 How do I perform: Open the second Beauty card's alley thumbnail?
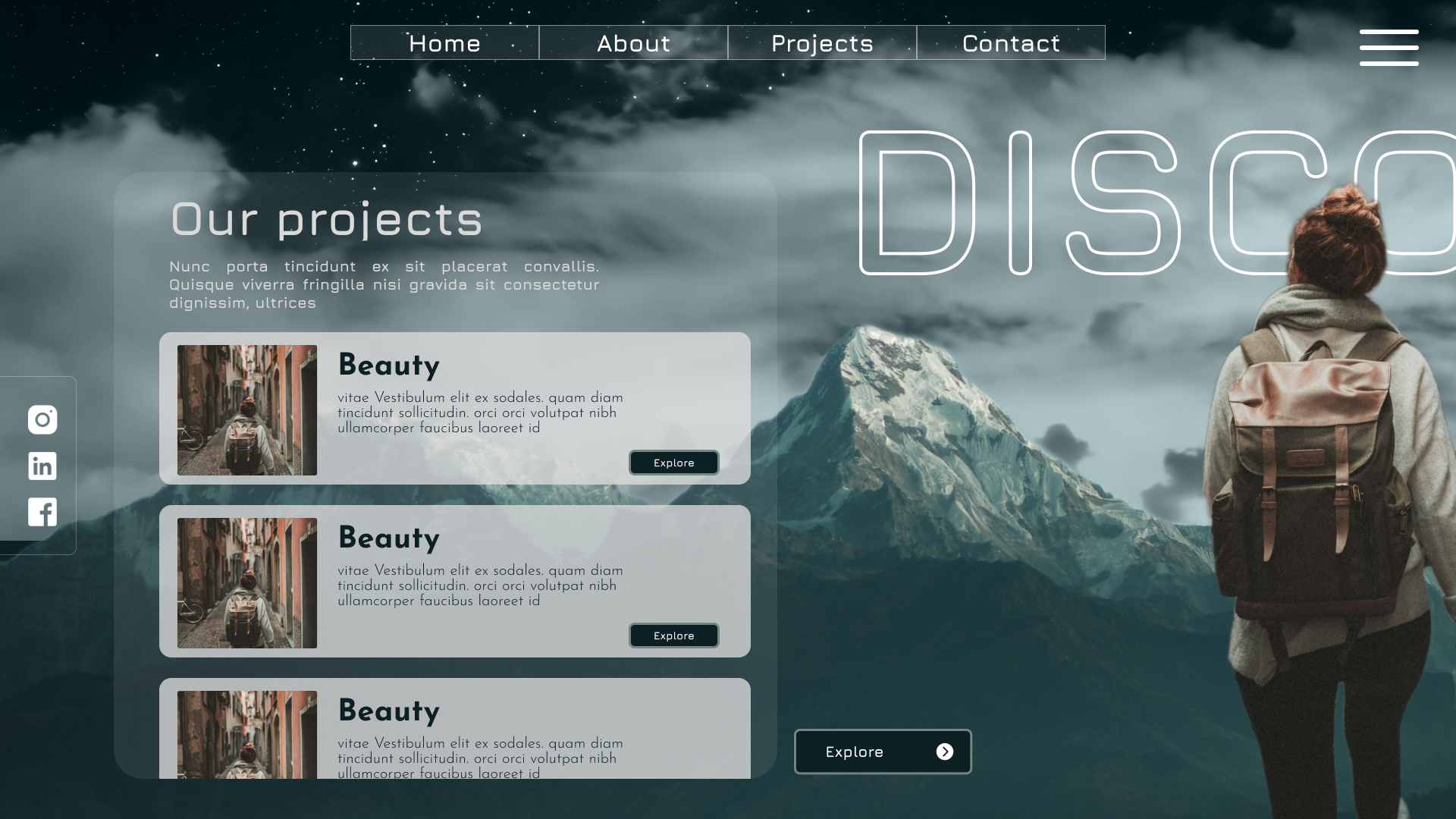(247, 583)
